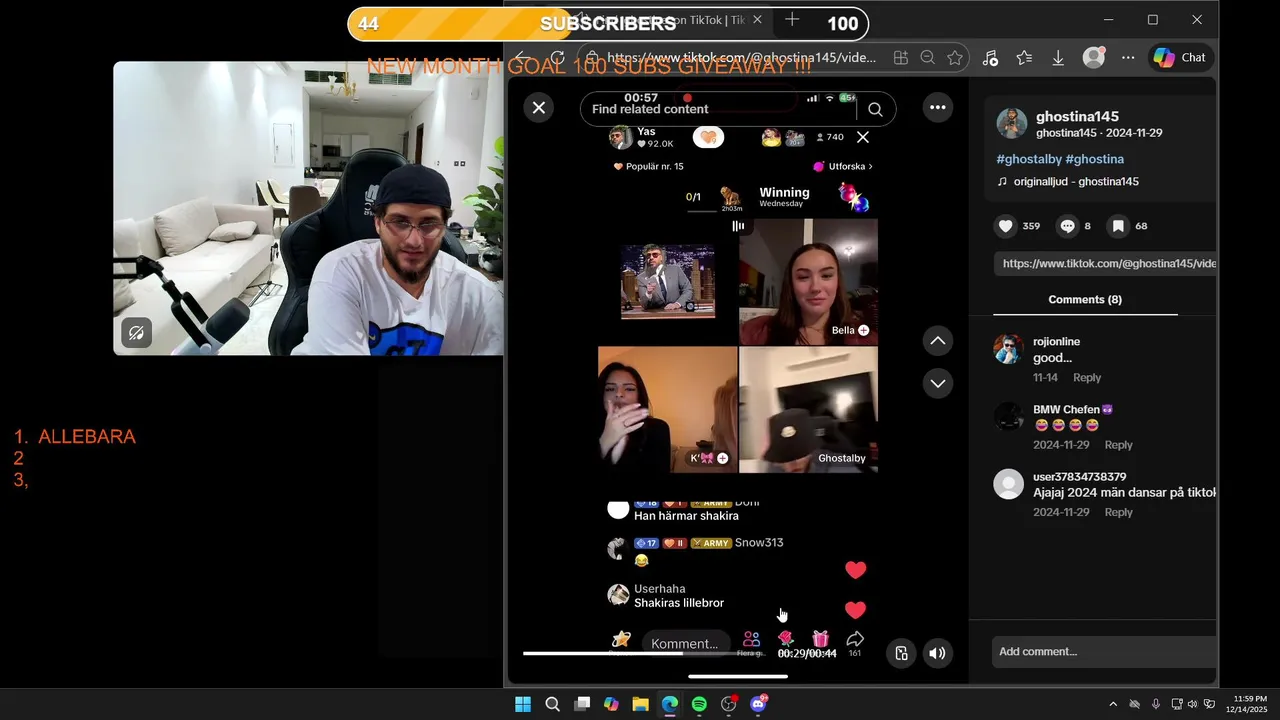This screenshot has width=1280, height=720.
Task: Close the TikTok video viewer with X
Action: (x=539, y=107)
